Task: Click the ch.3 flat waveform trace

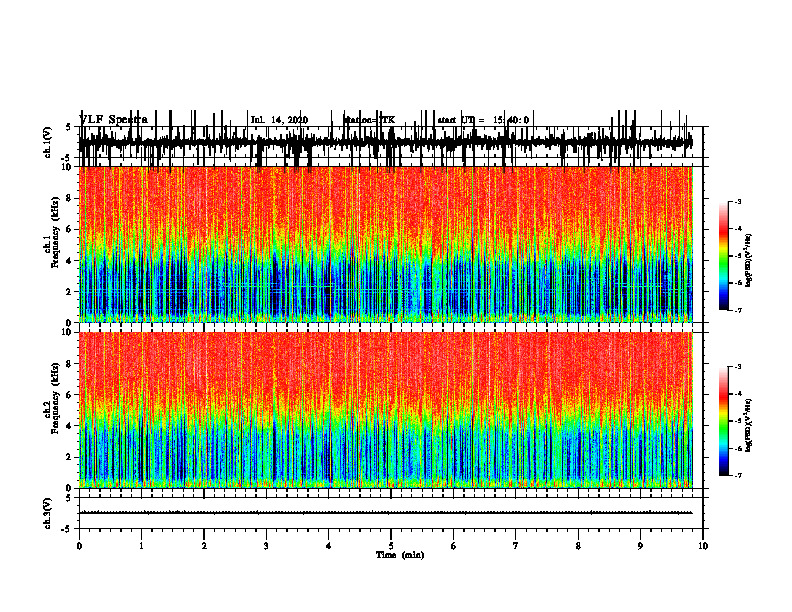Action: point(385,513)
